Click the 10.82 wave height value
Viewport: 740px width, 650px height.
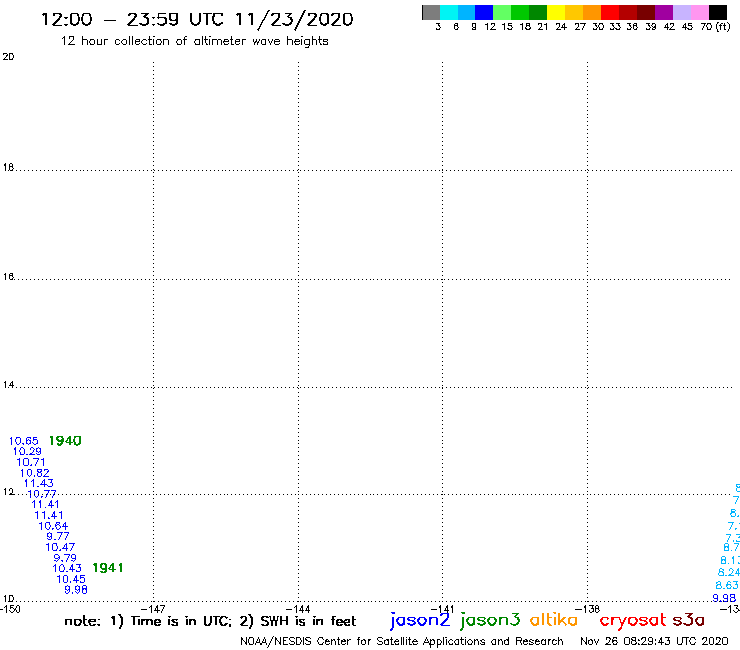[x=34, y=473]
